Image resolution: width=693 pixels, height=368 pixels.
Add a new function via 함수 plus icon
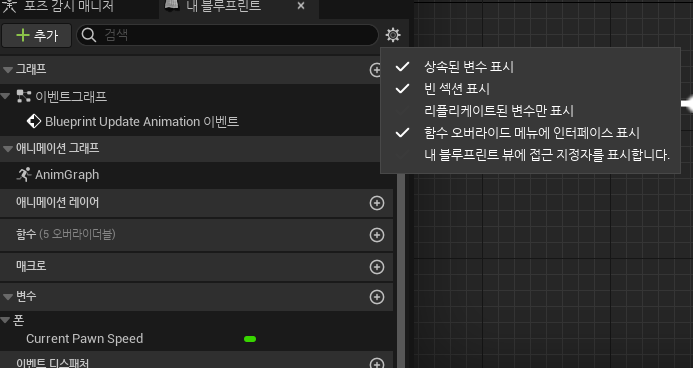tap(377, 235)
